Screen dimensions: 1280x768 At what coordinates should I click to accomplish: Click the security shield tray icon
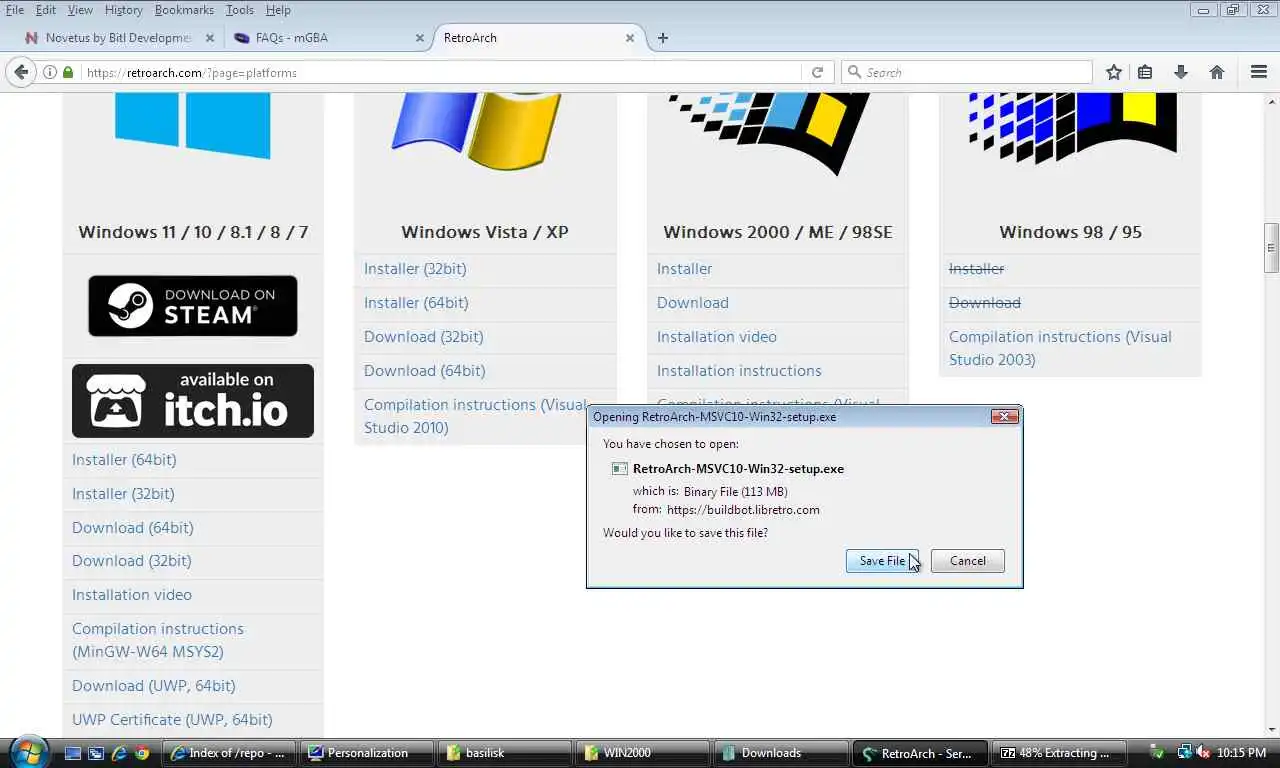1156,752
